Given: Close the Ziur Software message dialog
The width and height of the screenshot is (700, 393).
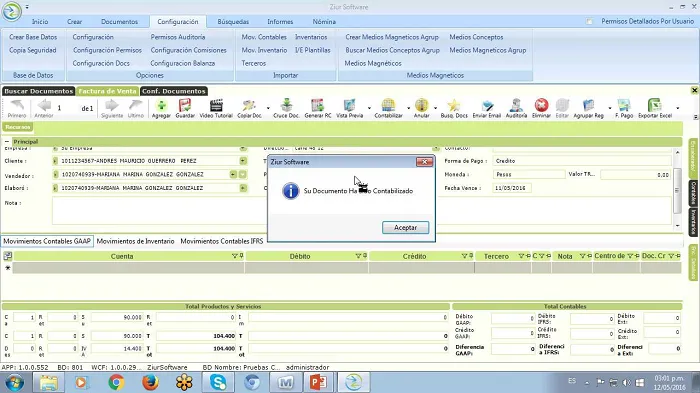Looking at the screenshot, I should click(x=425, y=162).
